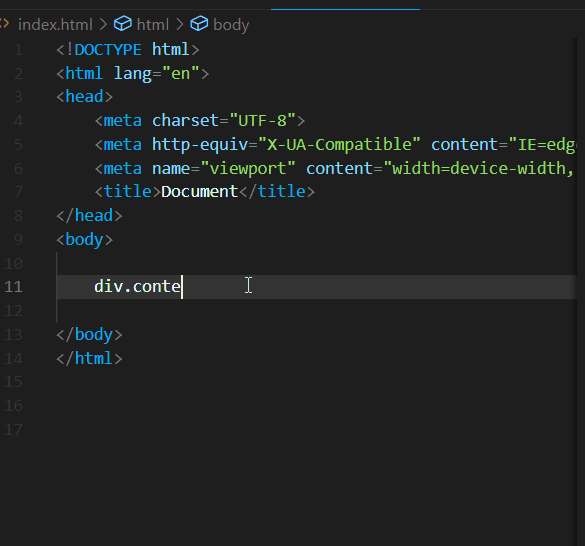585x546 pixels.
Task: Select the html breadcrumb segment
Action: pos(153,25)
